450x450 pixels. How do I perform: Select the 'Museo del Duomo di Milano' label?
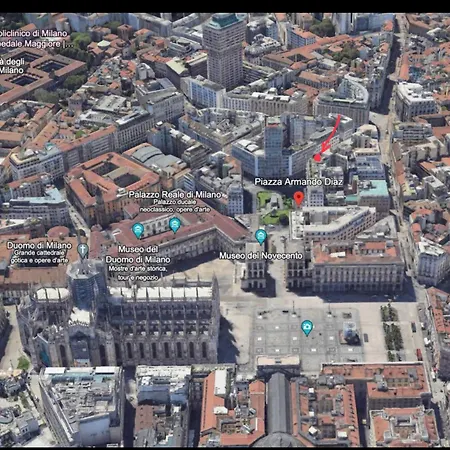click(x=138, y=254)
